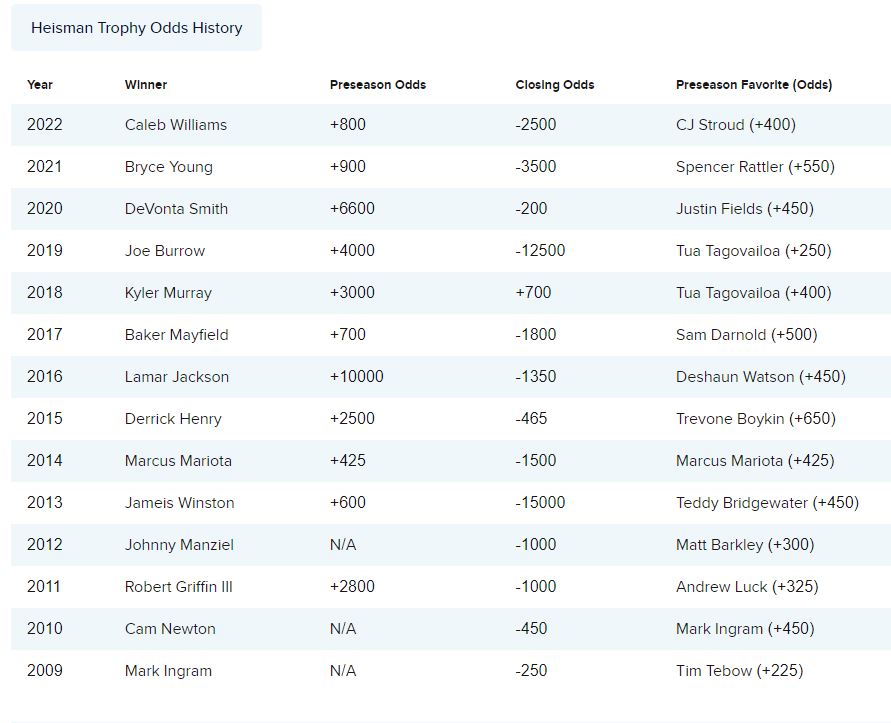This screenshot has height=723, width=891.
Task: Select the DeVonta Smith winner cell
Action: (176, 209)
